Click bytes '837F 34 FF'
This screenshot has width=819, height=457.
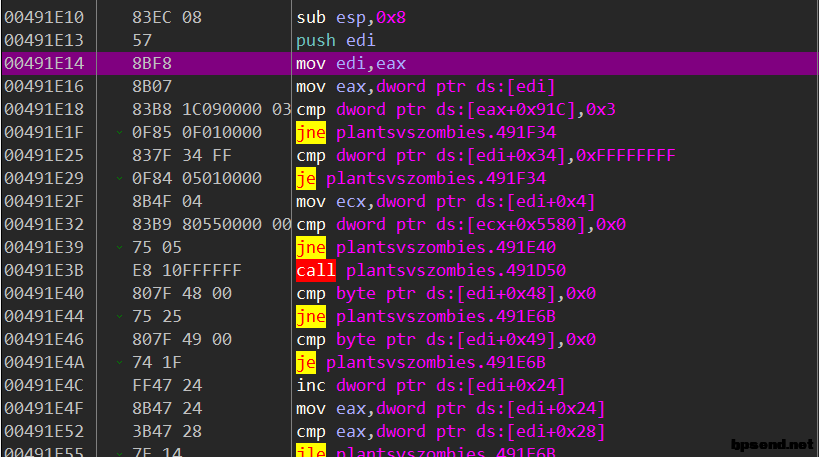click(182, 155)
